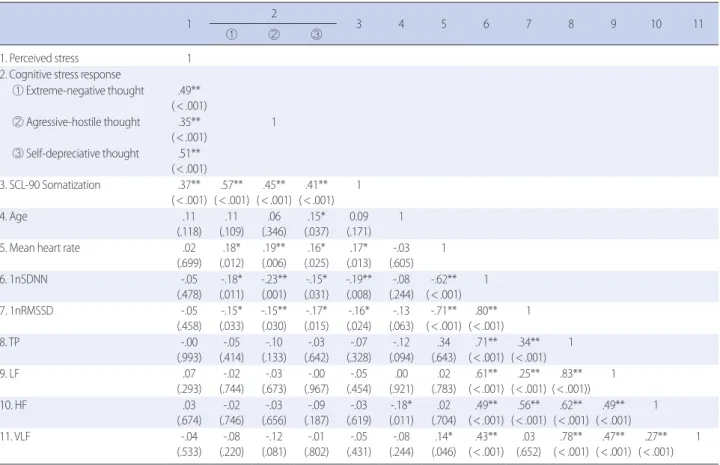
Task: Select the "(.008)" p-value
Action: [359, 295]
